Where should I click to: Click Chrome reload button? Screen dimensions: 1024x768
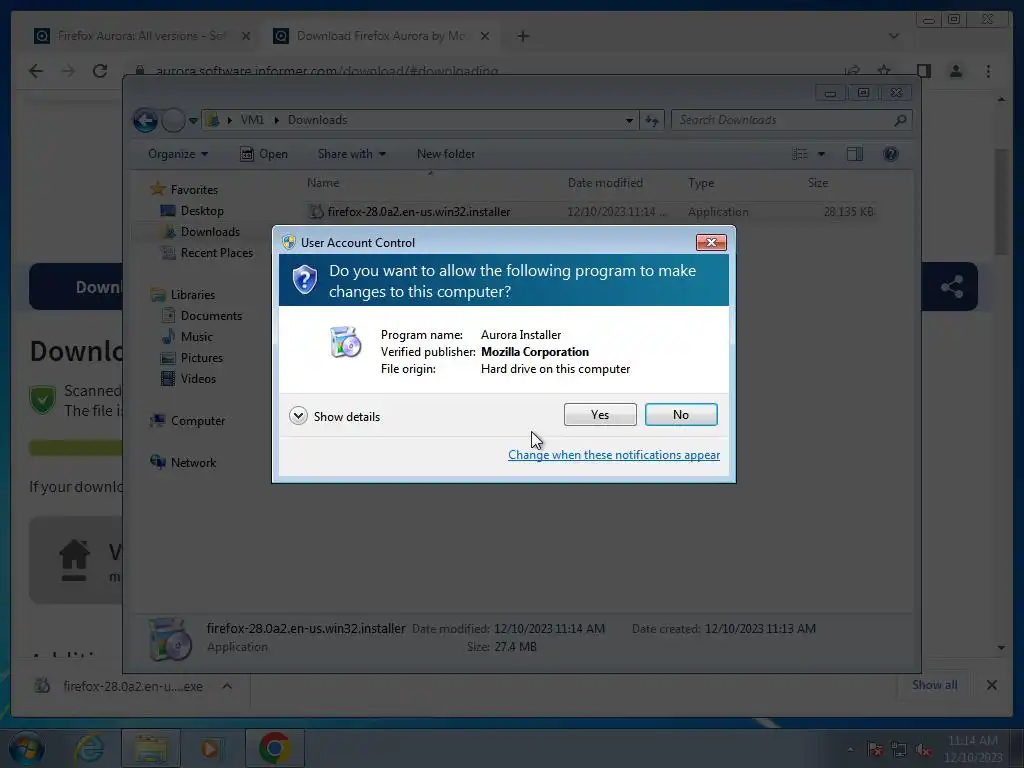click(100, 71)
